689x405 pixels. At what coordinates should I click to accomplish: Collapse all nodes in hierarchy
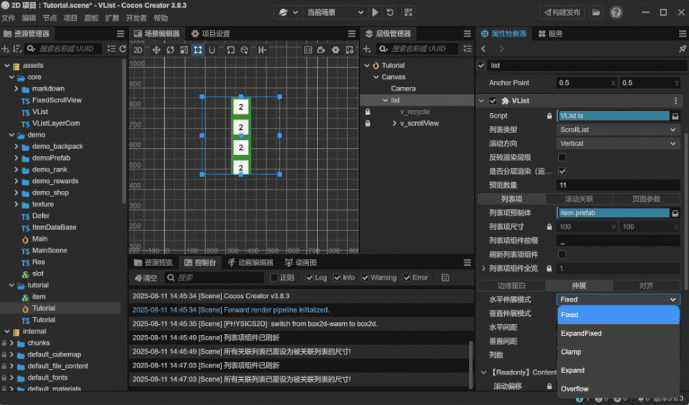468,49
